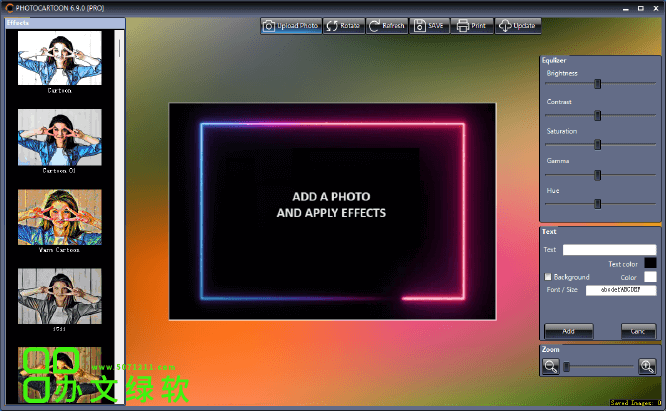Rotate the photo using the Rotate button

tap(343, 26)
